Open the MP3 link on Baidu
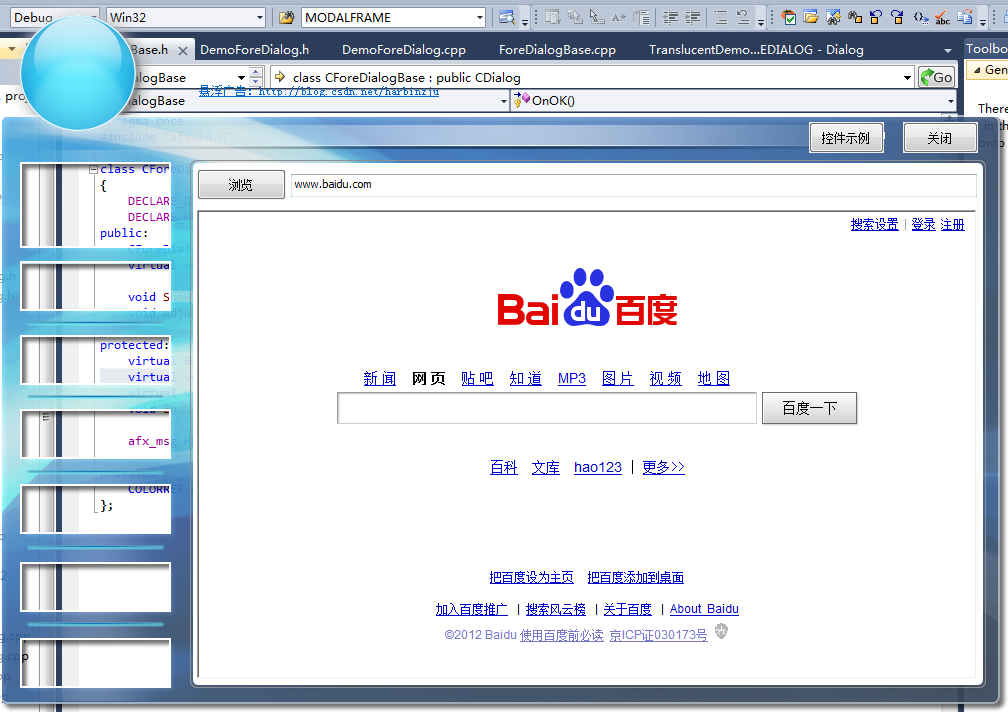The image size is (1008, 712). click(x=572, y=378)
